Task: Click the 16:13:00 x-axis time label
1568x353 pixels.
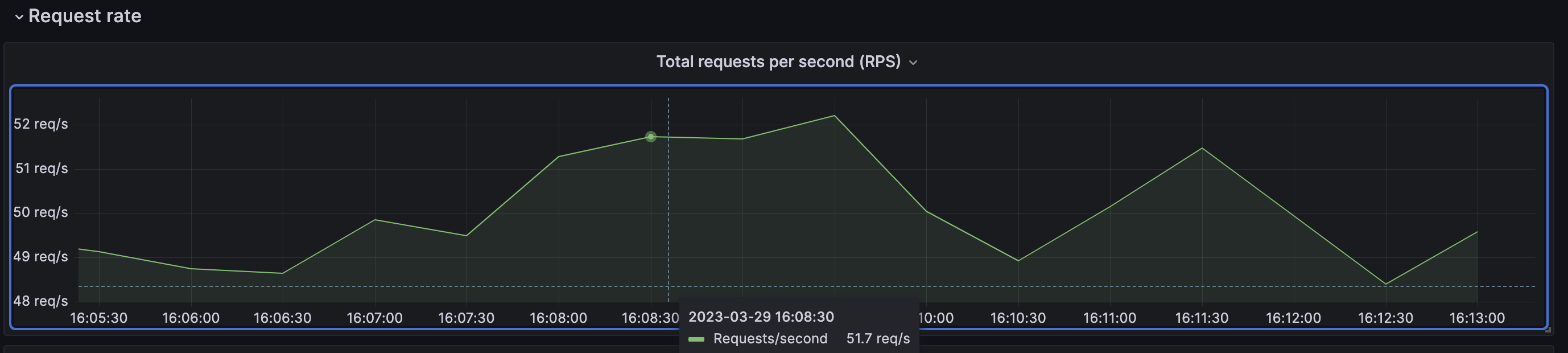Action: pos(1477,318)
